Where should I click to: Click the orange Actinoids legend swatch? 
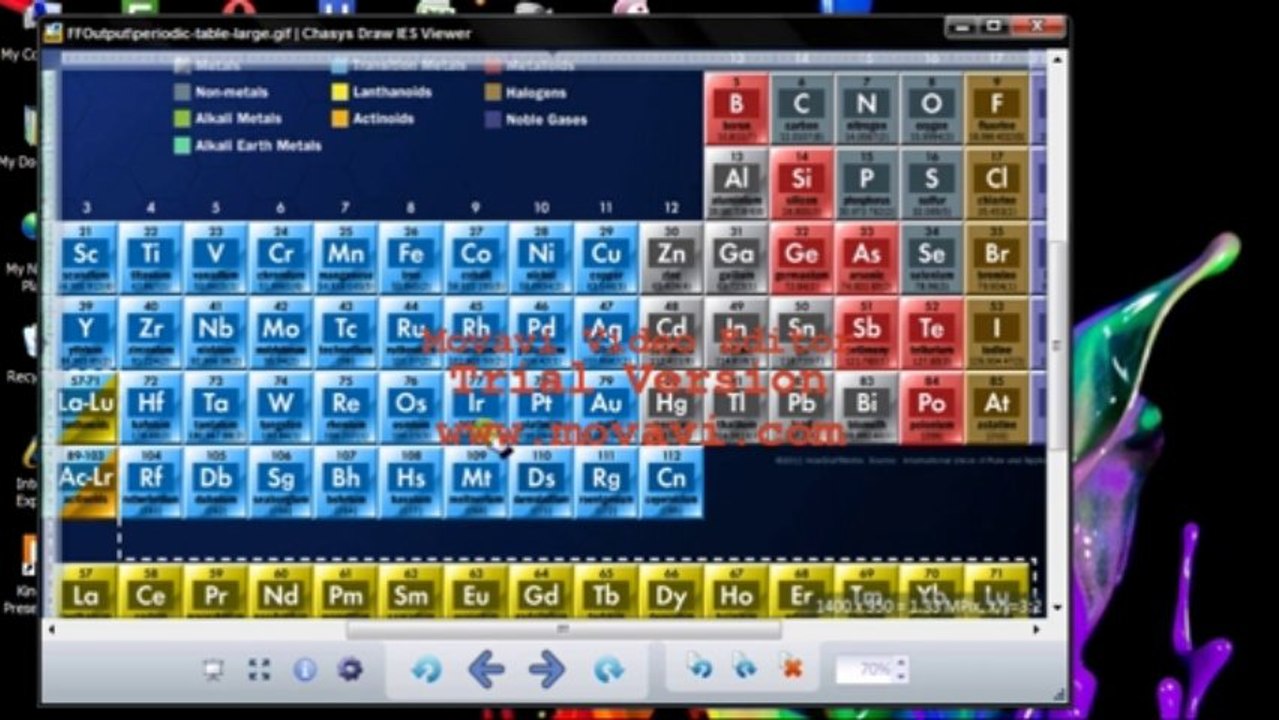(339, 118)
